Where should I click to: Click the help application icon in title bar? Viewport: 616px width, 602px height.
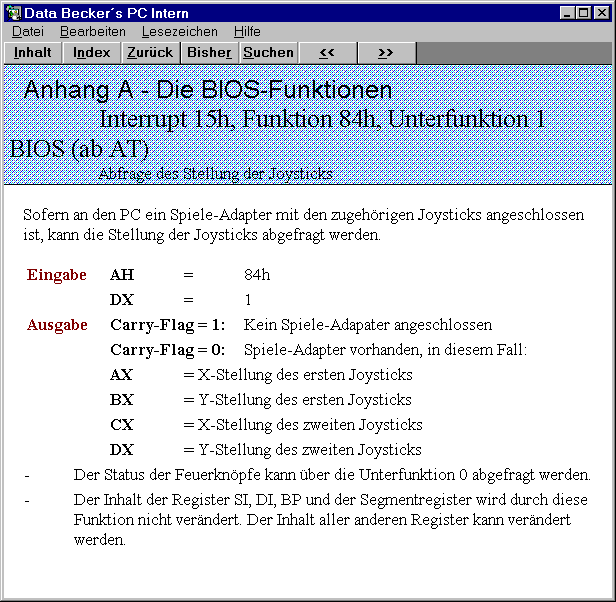13,13
